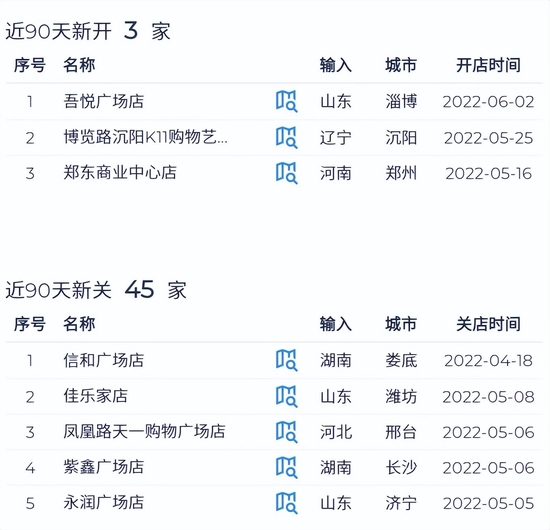This screenshot has width=550, height=530.
Task: Open map search icon for 吾悦广场店
Action: 287,102
